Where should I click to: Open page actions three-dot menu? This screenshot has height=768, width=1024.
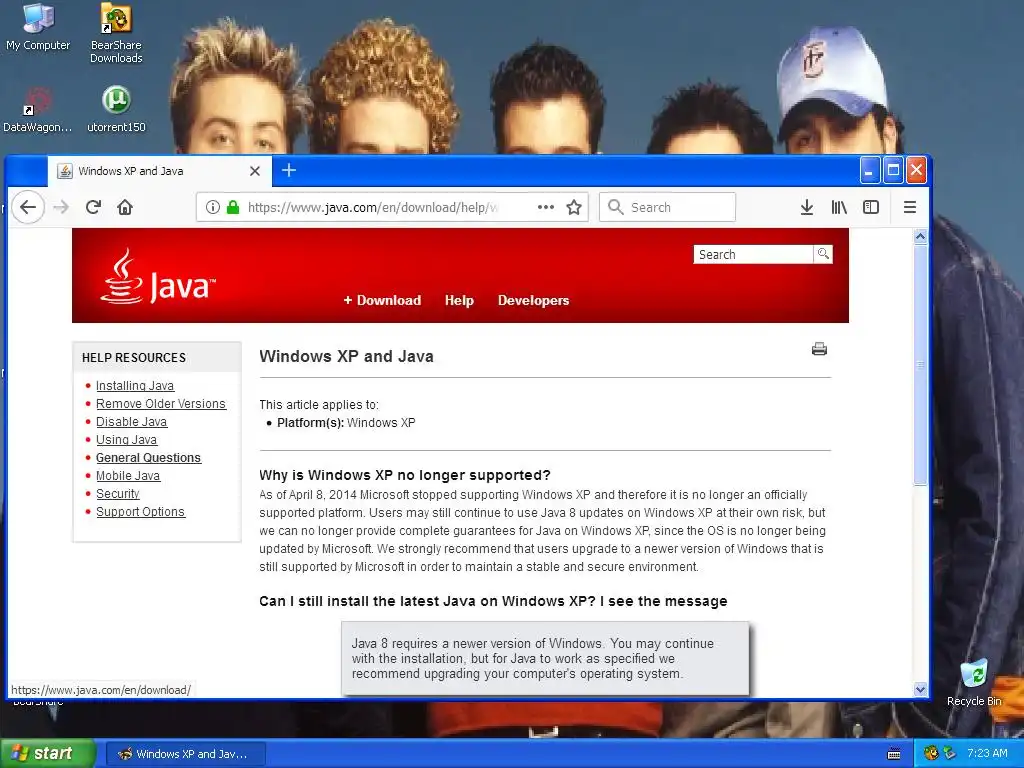coord(545,207)
